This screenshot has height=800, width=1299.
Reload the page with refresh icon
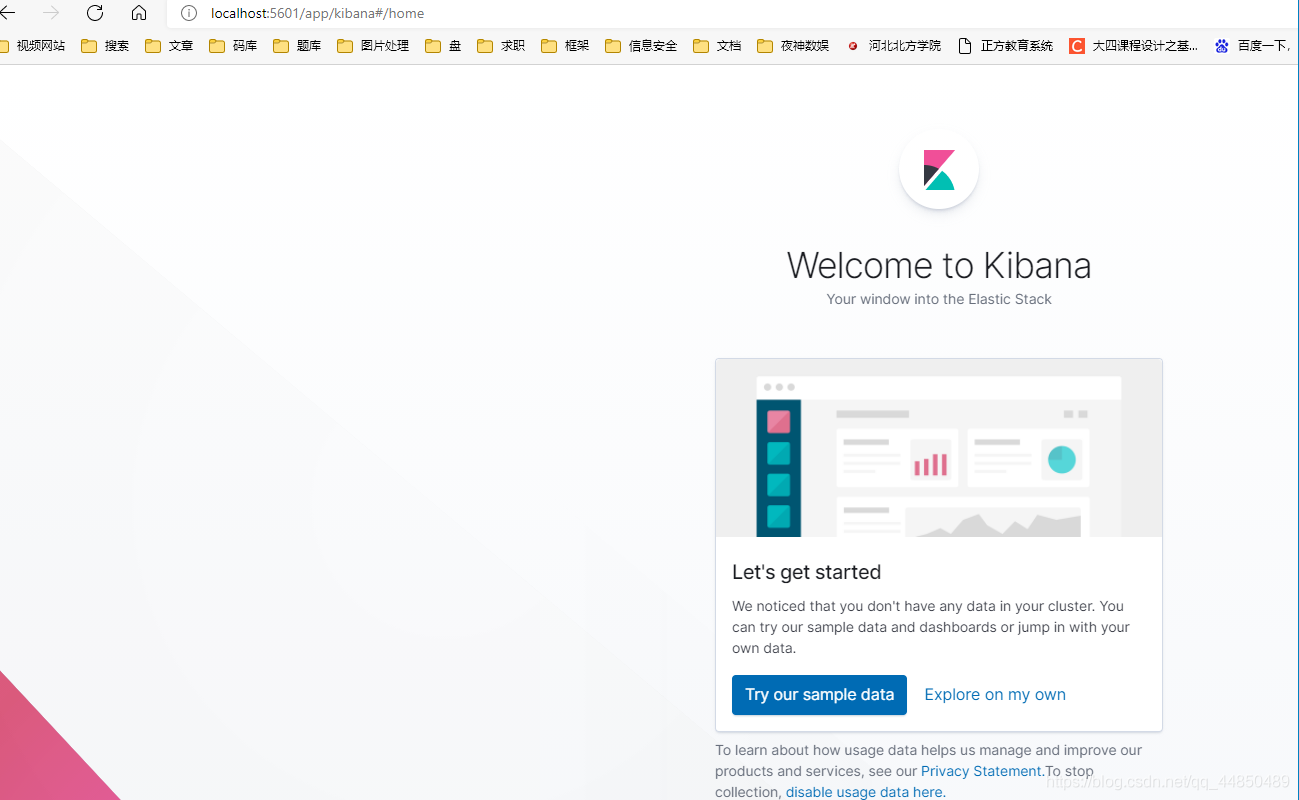(95, 13)
